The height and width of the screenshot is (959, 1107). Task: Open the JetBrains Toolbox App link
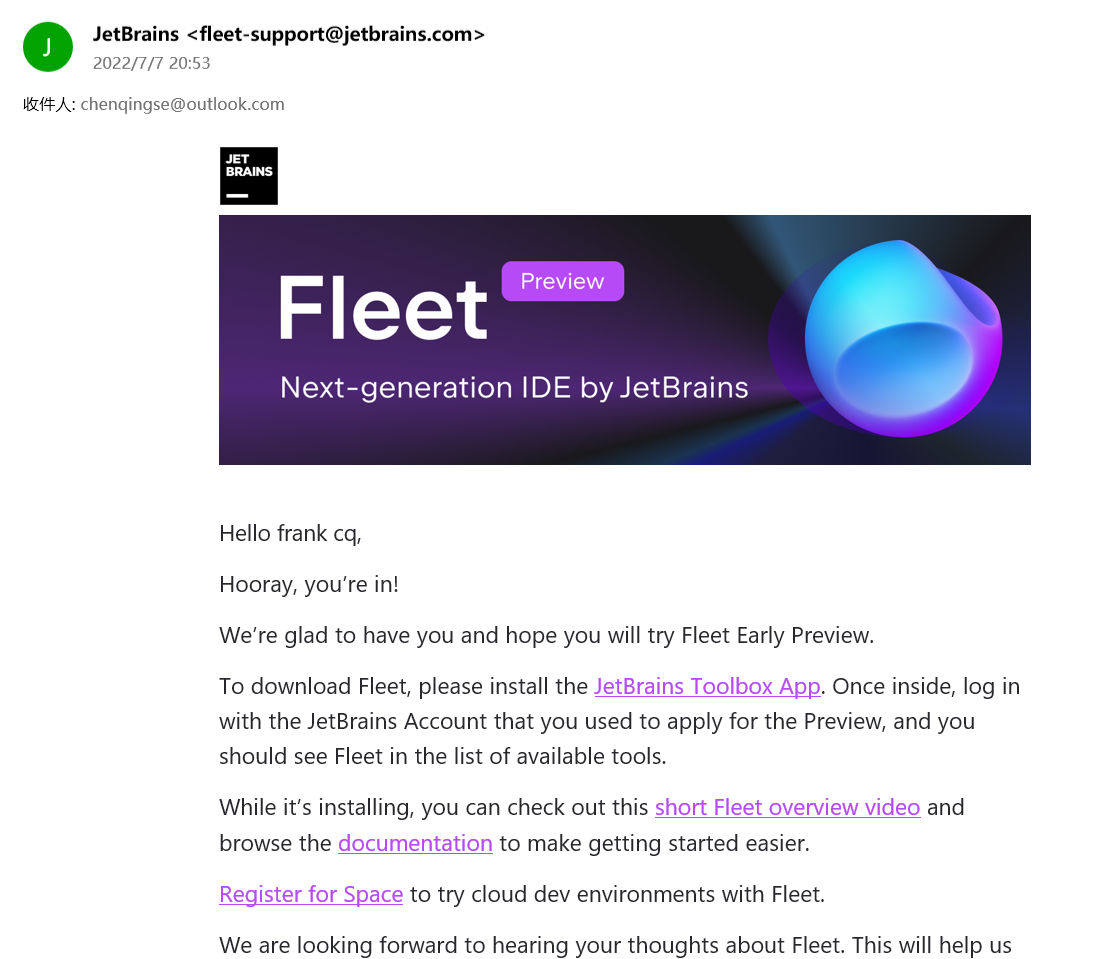tap(707, 686)
